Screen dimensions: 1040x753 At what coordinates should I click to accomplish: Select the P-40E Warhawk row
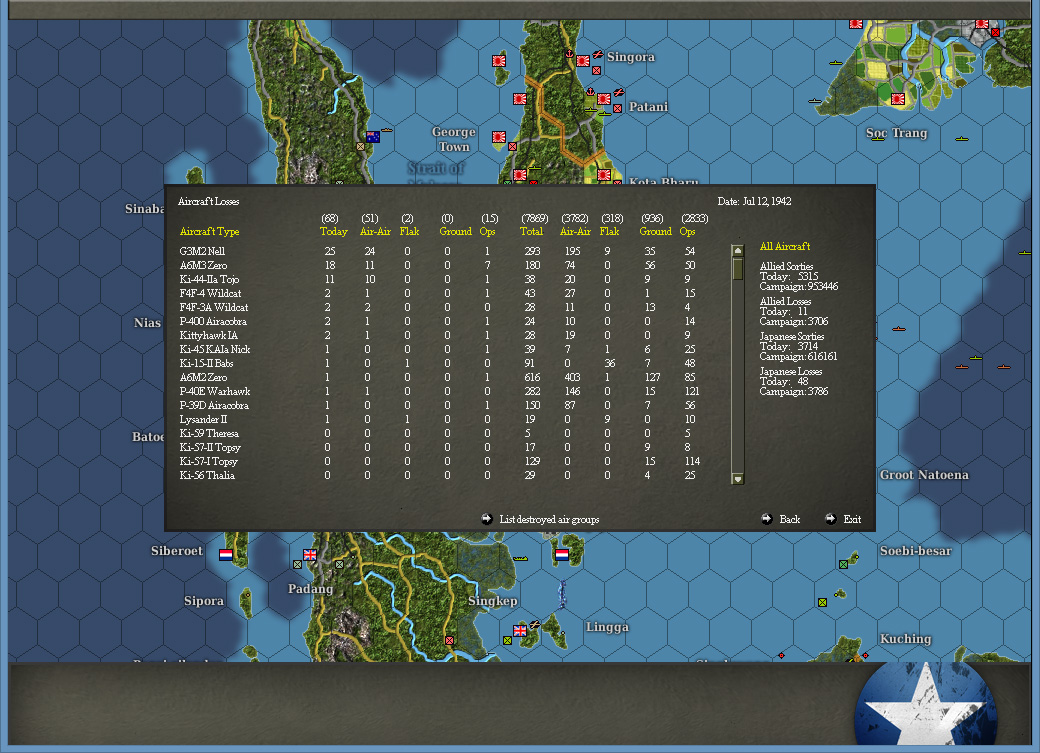pyautogui.click(x=438, y=391)
